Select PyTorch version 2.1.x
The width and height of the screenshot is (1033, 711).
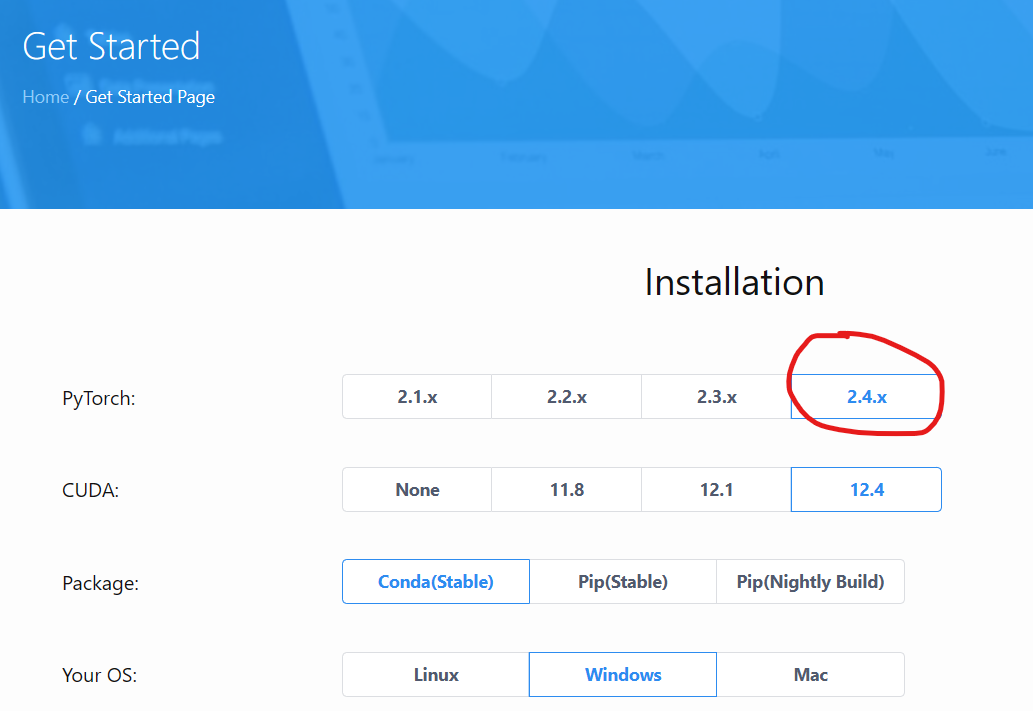click(x=417, y=397)
